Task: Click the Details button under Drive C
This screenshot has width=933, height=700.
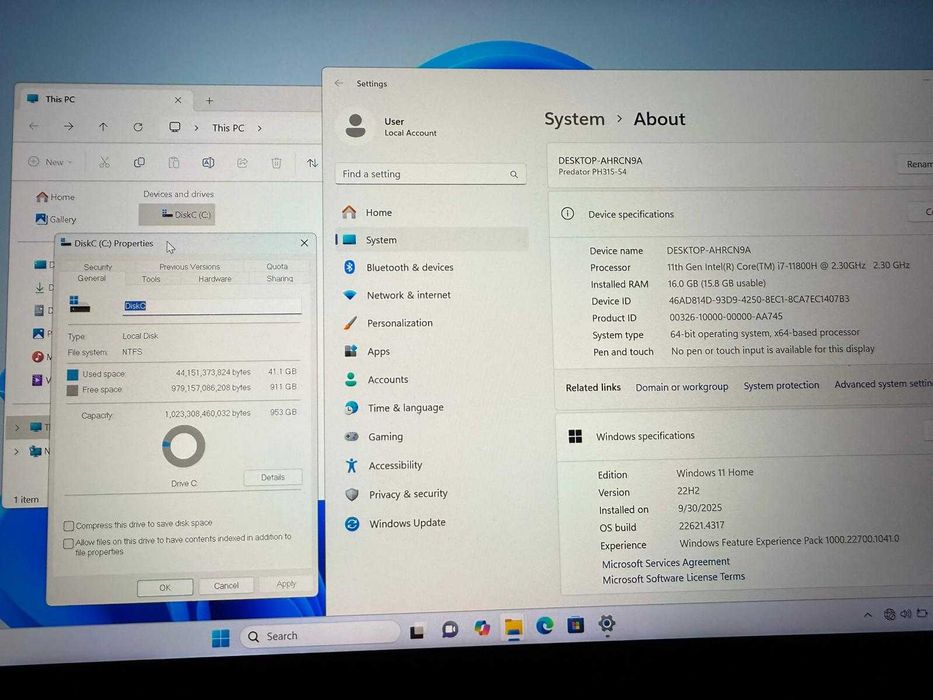Action: [273, 477]
